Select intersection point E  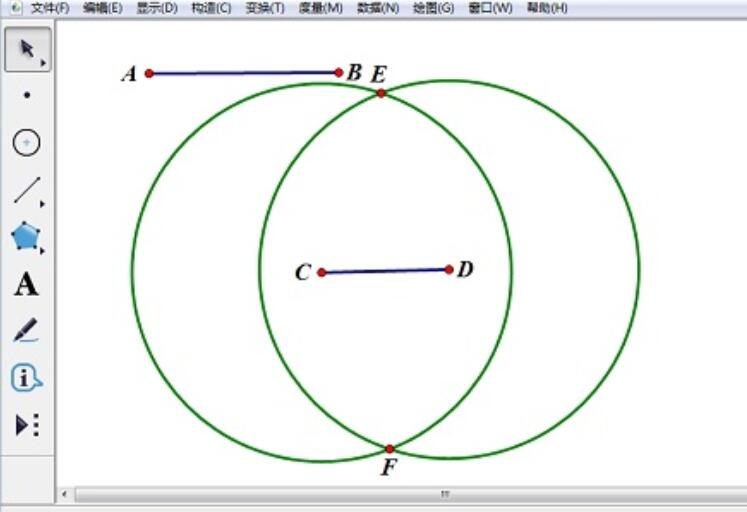[381, 93]
